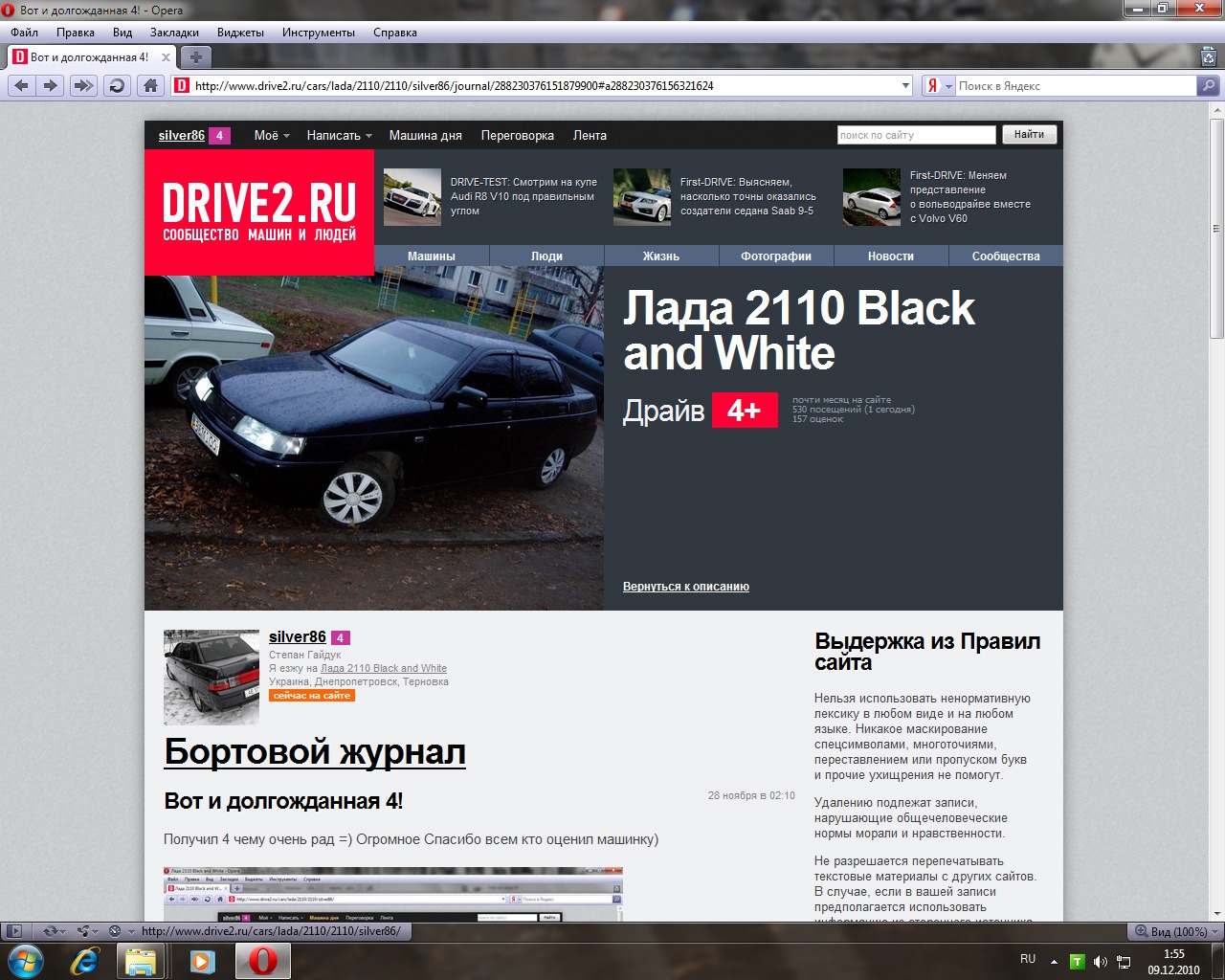The width and height of the screenshot is (1225, 980).
Task: Open the 'Файл' menu
Action: click(25, 33)
